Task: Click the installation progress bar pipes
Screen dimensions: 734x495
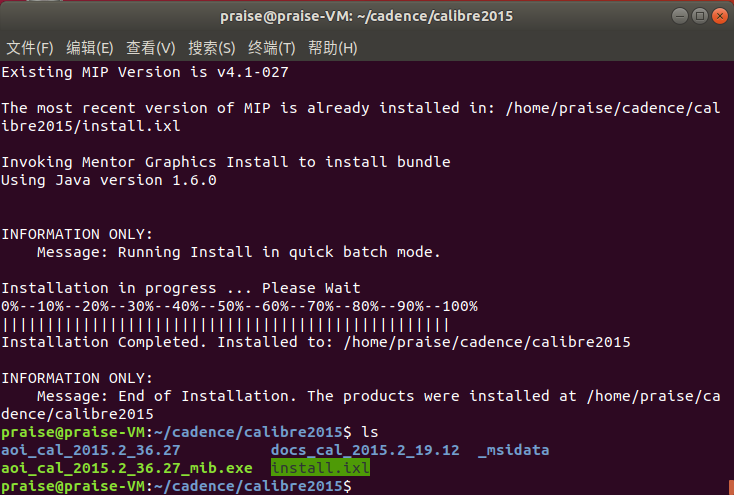Action: click(x=226, y=324)
